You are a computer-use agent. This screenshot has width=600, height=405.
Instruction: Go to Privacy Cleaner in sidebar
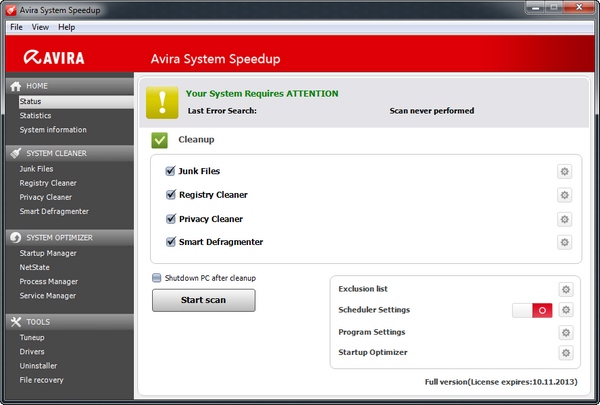[46, 197]
